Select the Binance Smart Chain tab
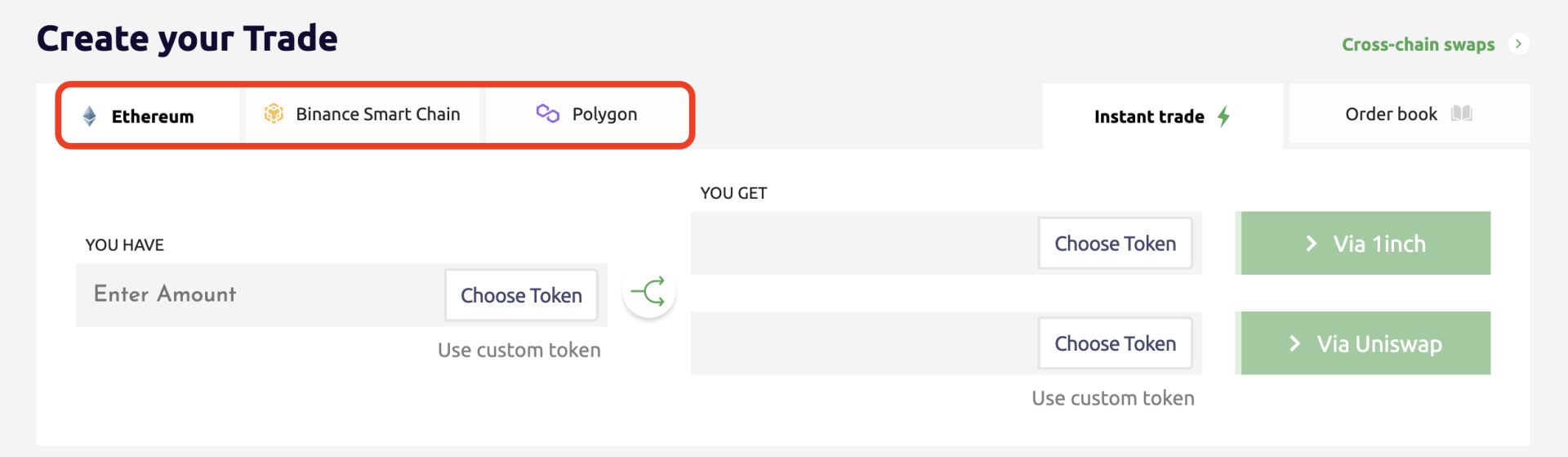 (363, 114)
